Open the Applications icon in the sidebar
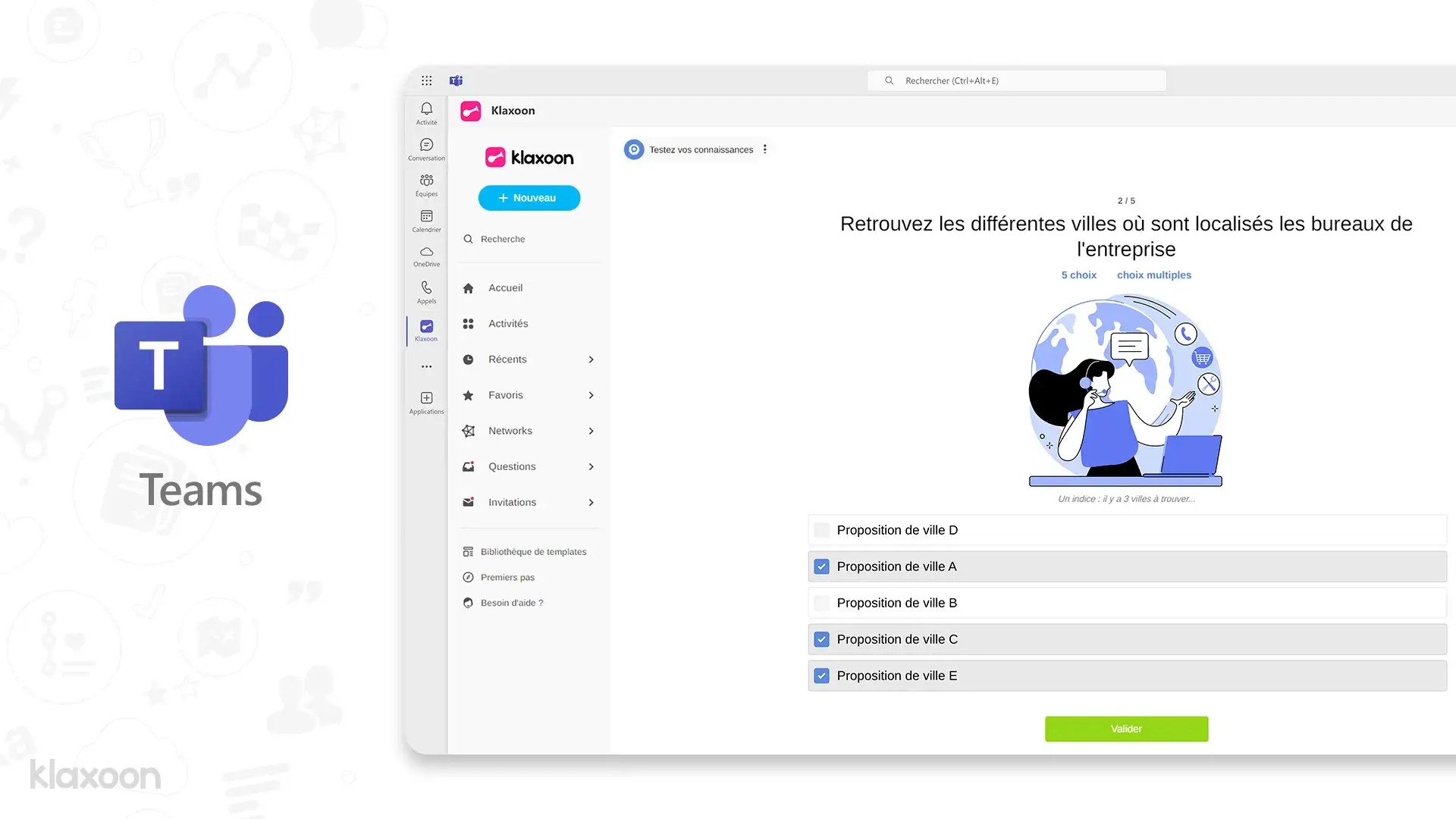The image size is (1456, 819). [x=425, y=401]
